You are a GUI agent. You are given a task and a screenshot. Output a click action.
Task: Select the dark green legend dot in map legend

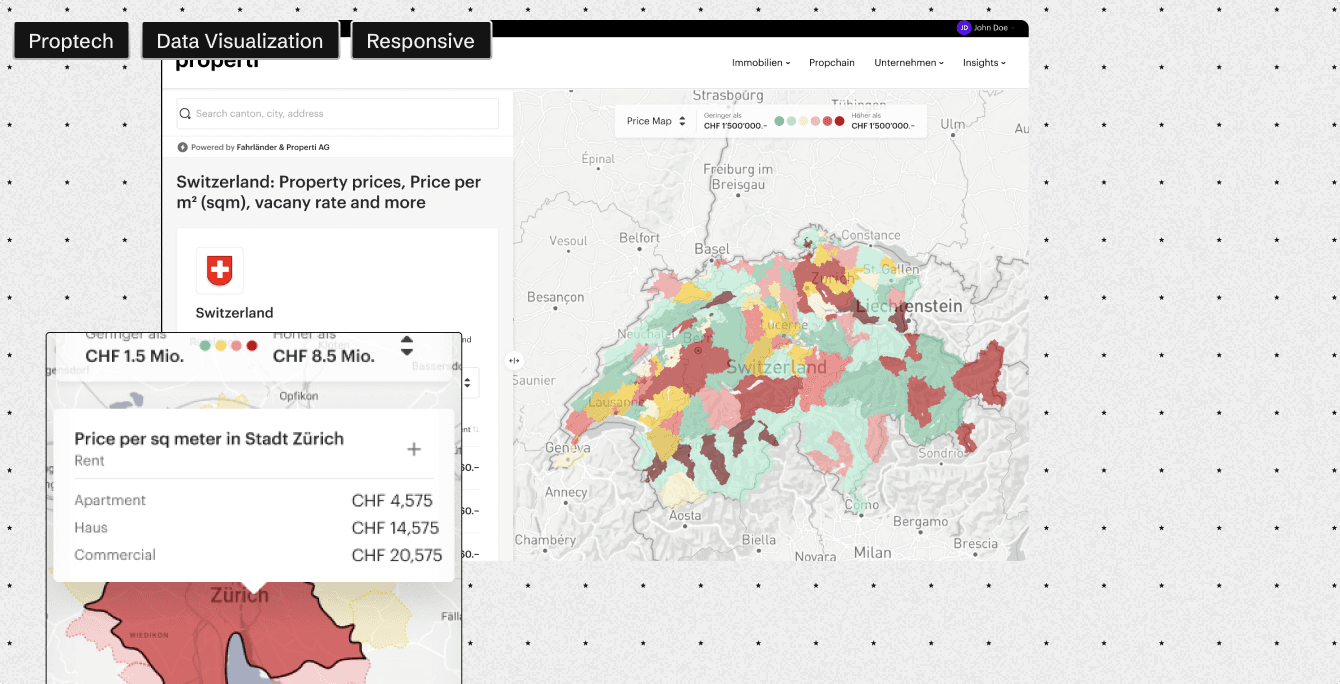point(779,121)
